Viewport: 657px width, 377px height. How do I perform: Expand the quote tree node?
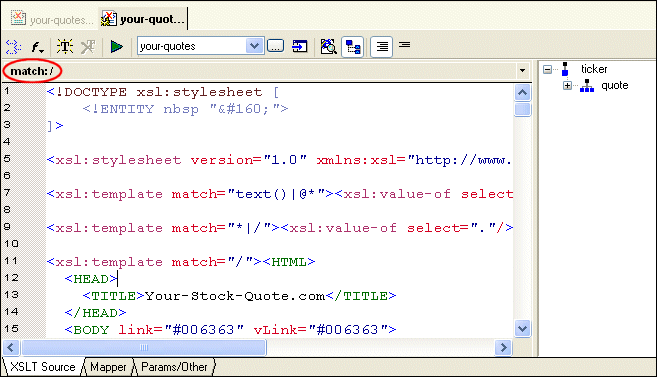pos(567,85)
